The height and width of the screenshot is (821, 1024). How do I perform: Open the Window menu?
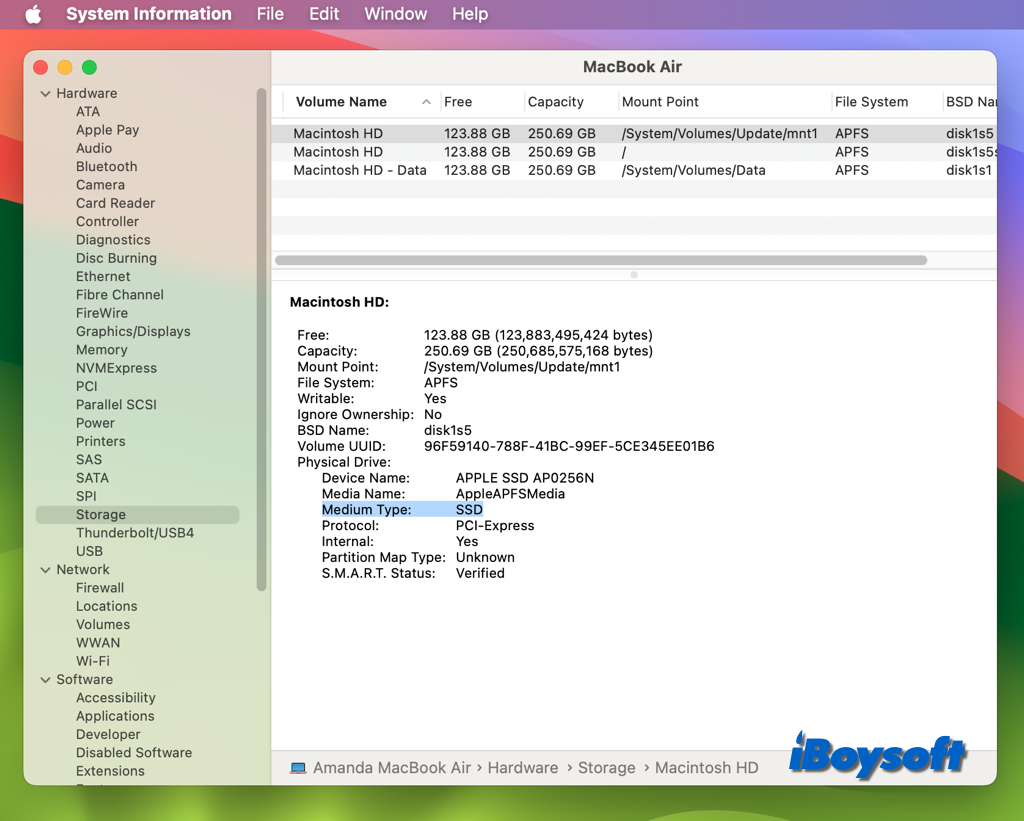coord(395,14)
